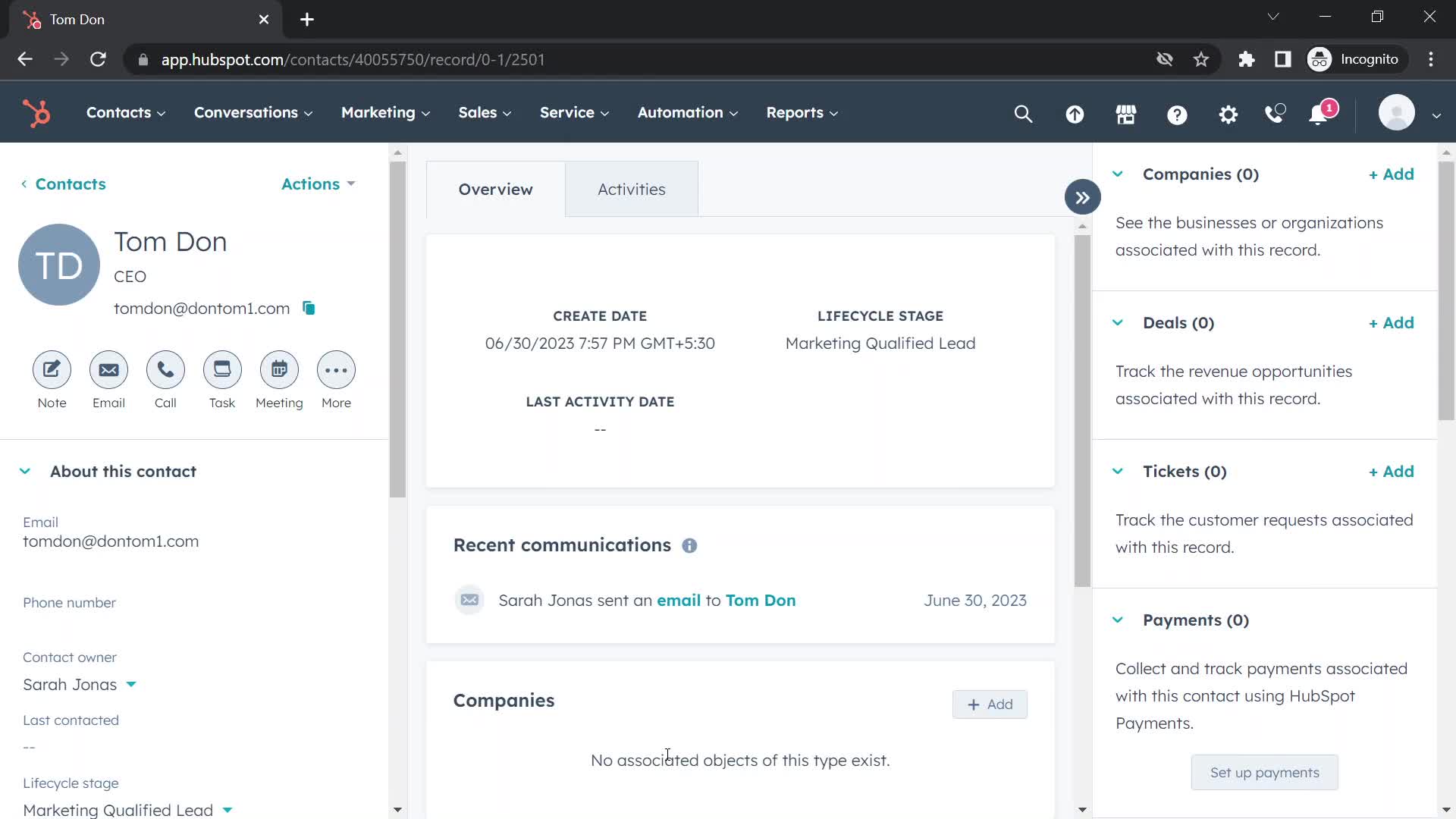This screenshot has height=819, width=1456.
Task: Click the Meeting icon to schedule
Action: pos(279,370)
